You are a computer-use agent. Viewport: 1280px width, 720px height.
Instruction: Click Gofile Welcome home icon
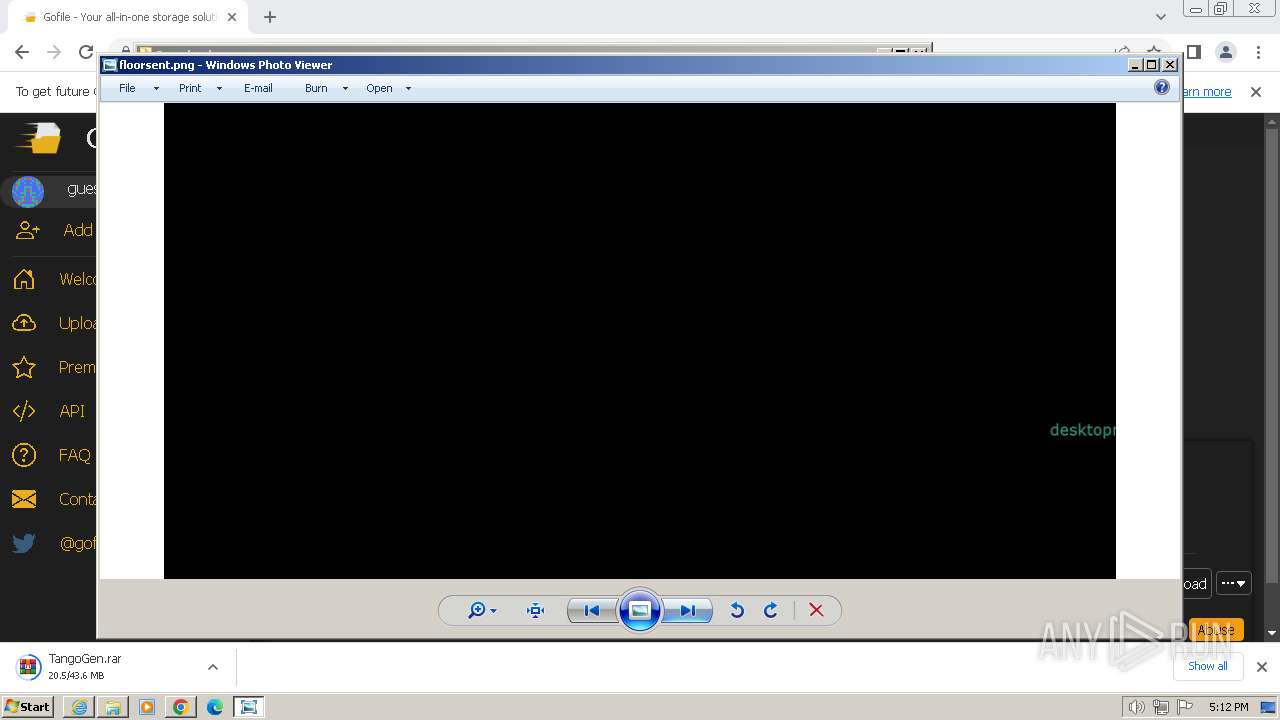(x=24, y=279)
